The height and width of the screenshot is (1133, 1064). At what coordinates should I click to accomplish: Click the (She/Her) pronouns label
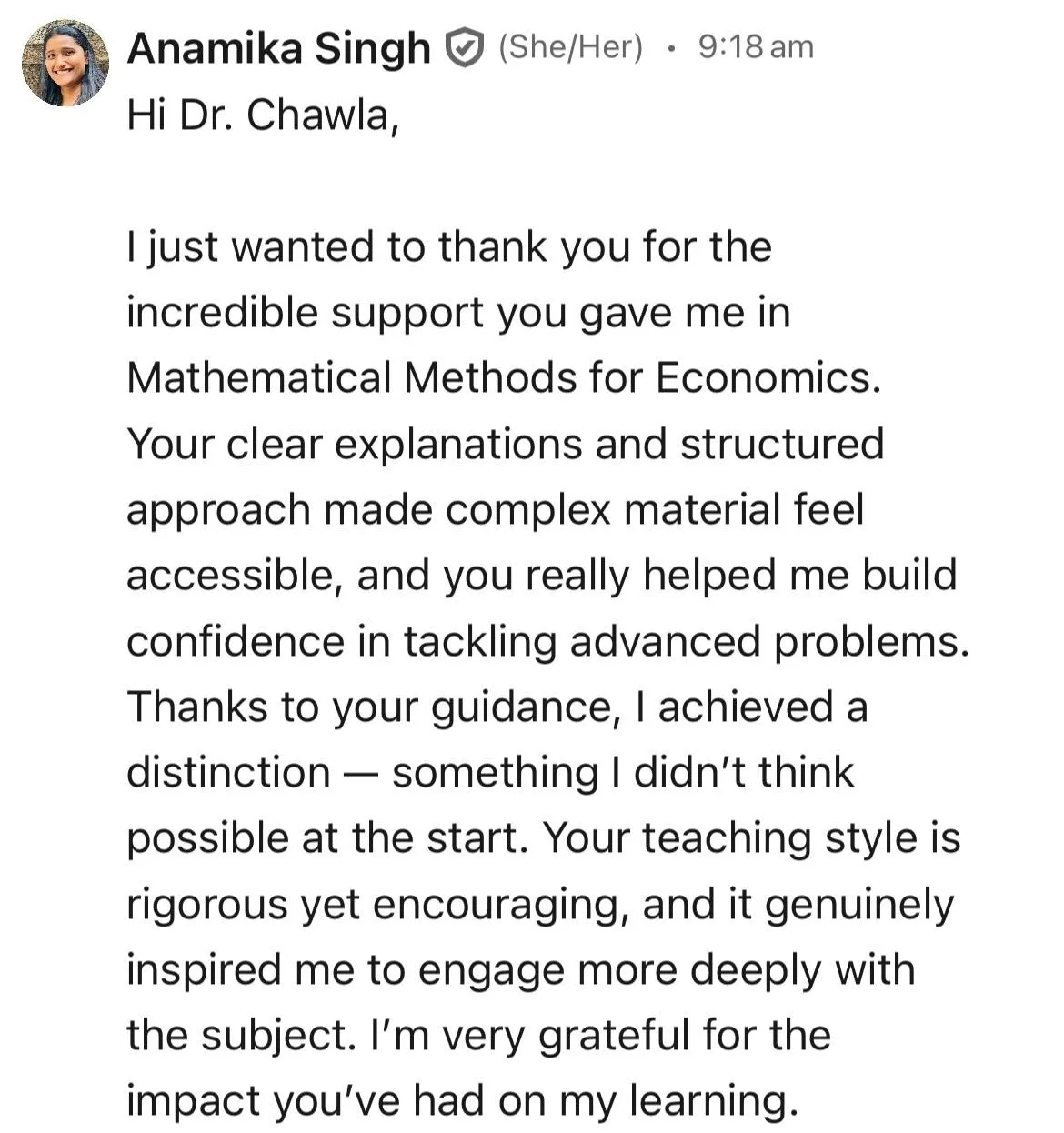[570, 46]
